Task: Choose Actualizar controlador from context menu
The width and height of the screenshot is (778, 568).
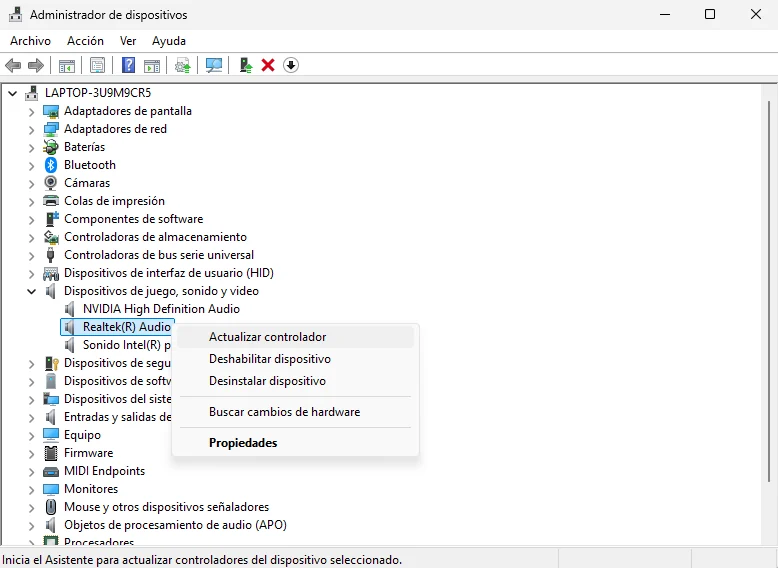Action: click(295, 337)
